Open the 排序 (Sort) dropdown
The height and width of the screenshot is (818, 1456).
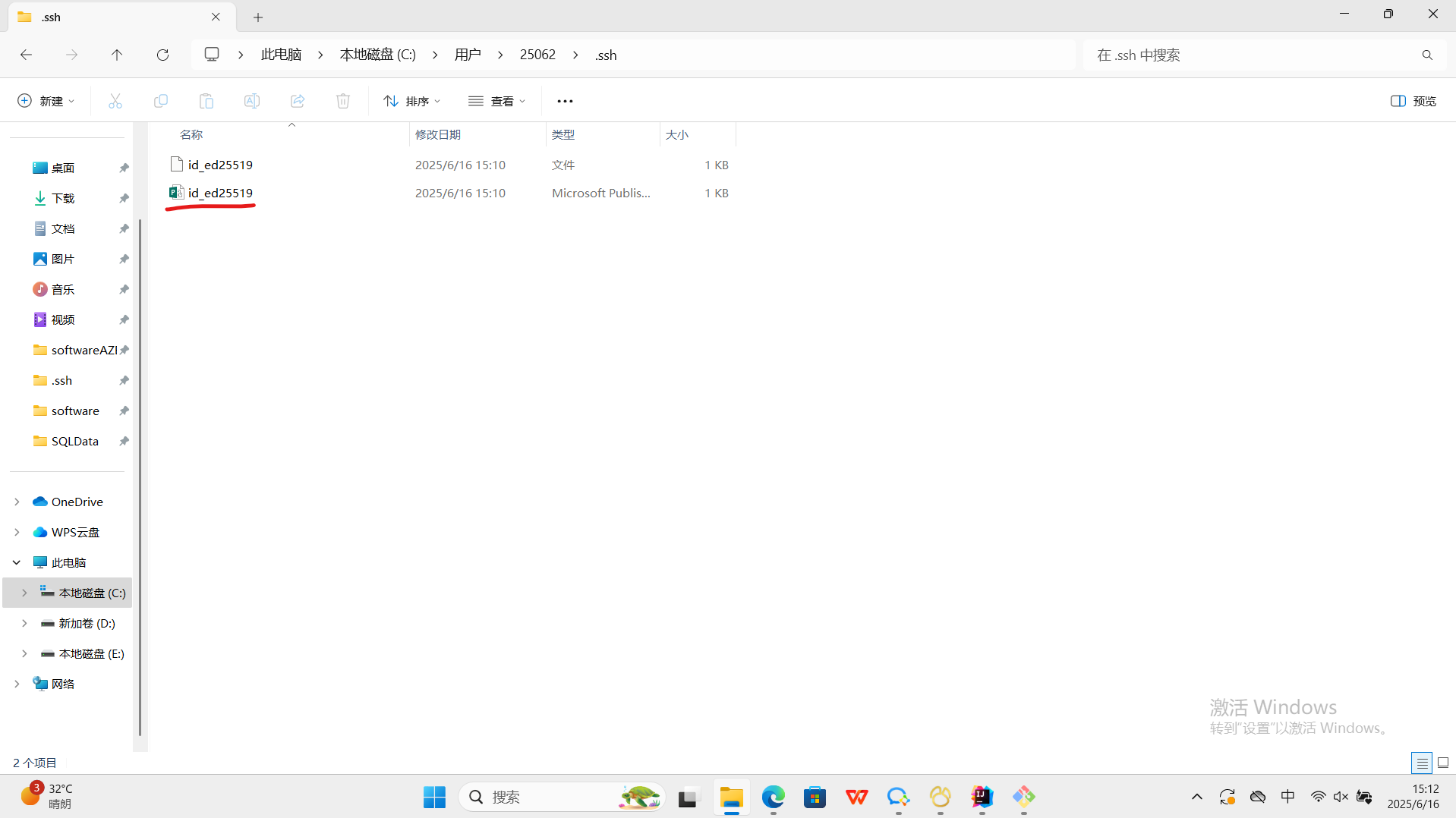tap(411, 100)
